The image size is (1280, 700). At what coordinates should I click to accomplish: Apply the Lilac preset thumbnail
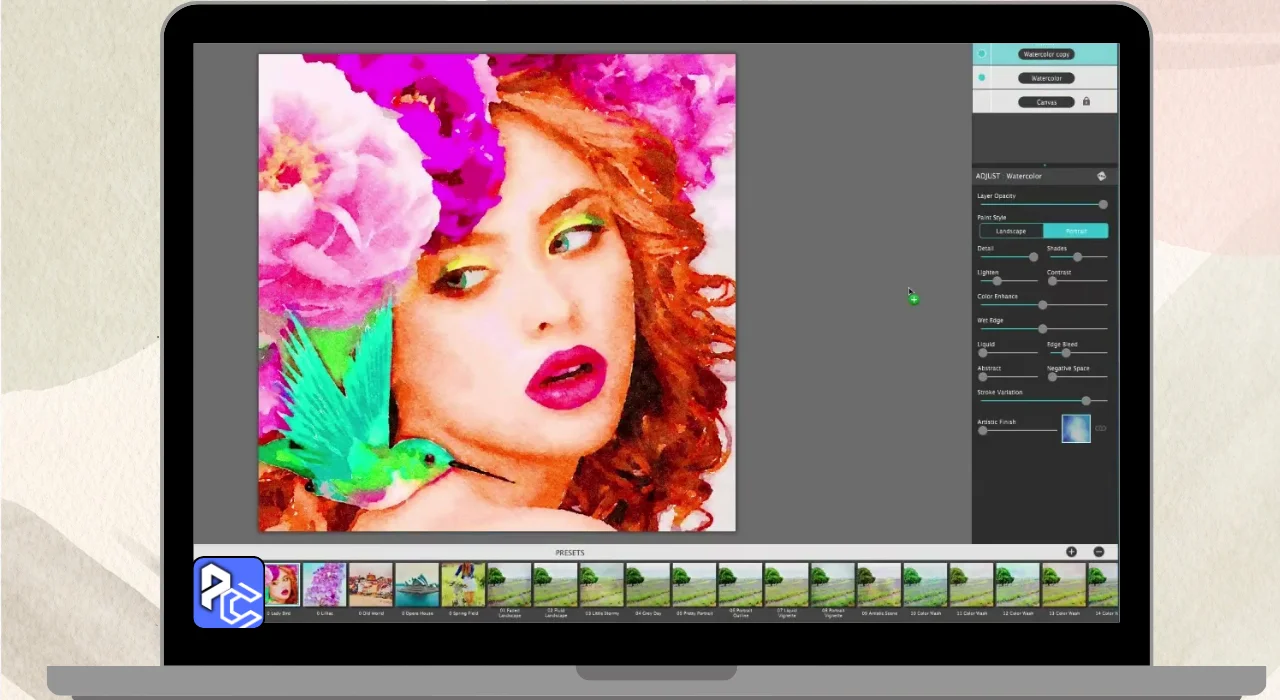[325, 585]
